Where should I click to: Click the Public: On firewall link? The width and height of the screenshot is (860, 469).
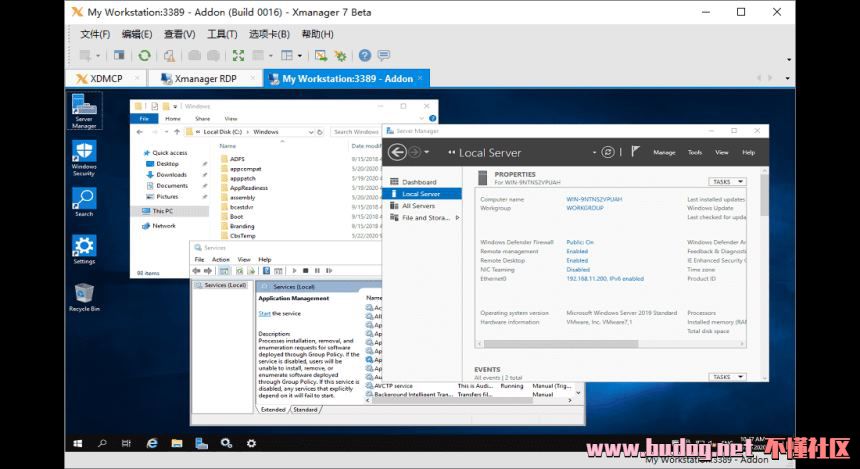tap(580, 242)
